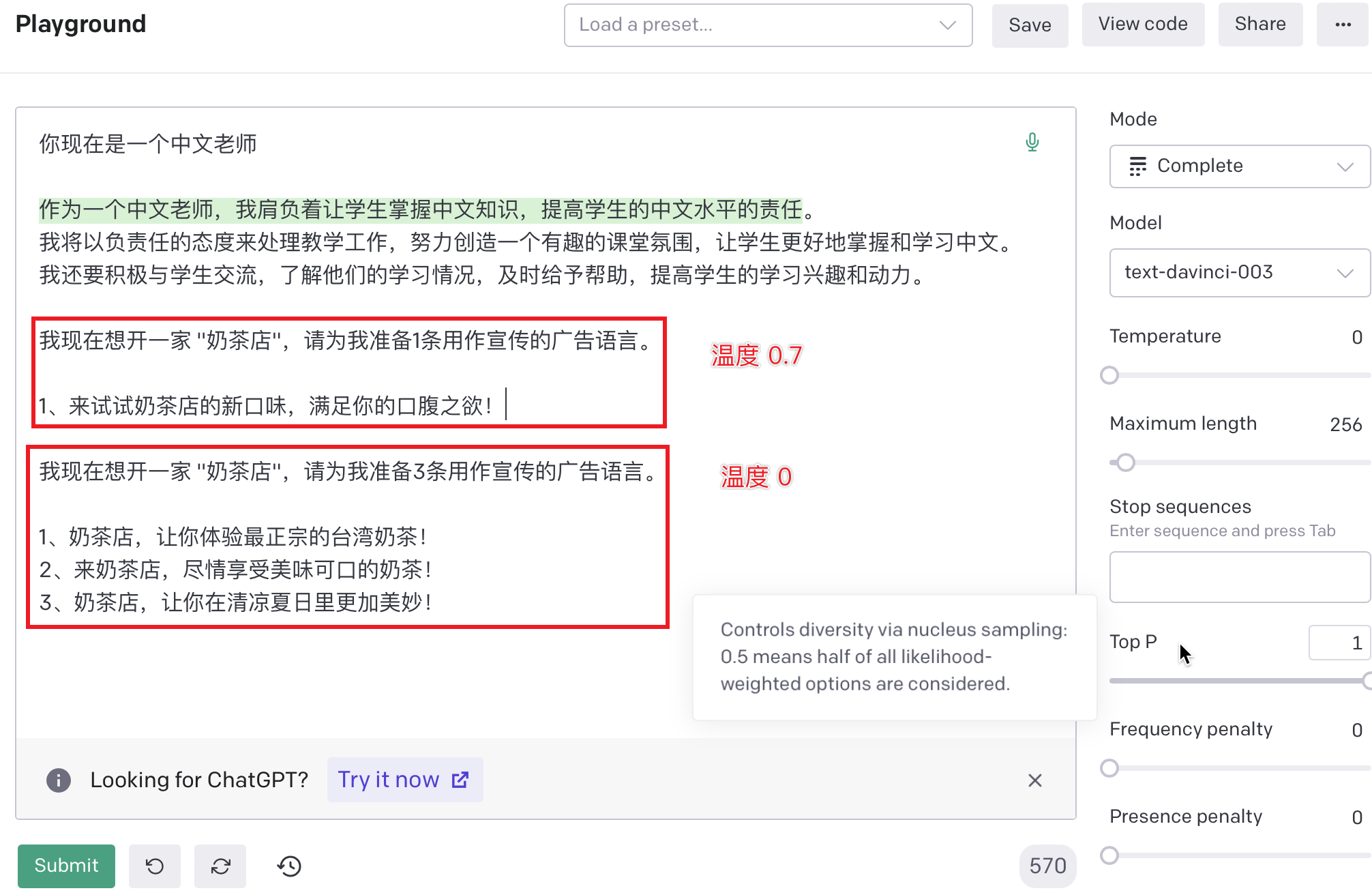
Task: Click the Presence penalty value 0
Action: [x=1357, y=817]
